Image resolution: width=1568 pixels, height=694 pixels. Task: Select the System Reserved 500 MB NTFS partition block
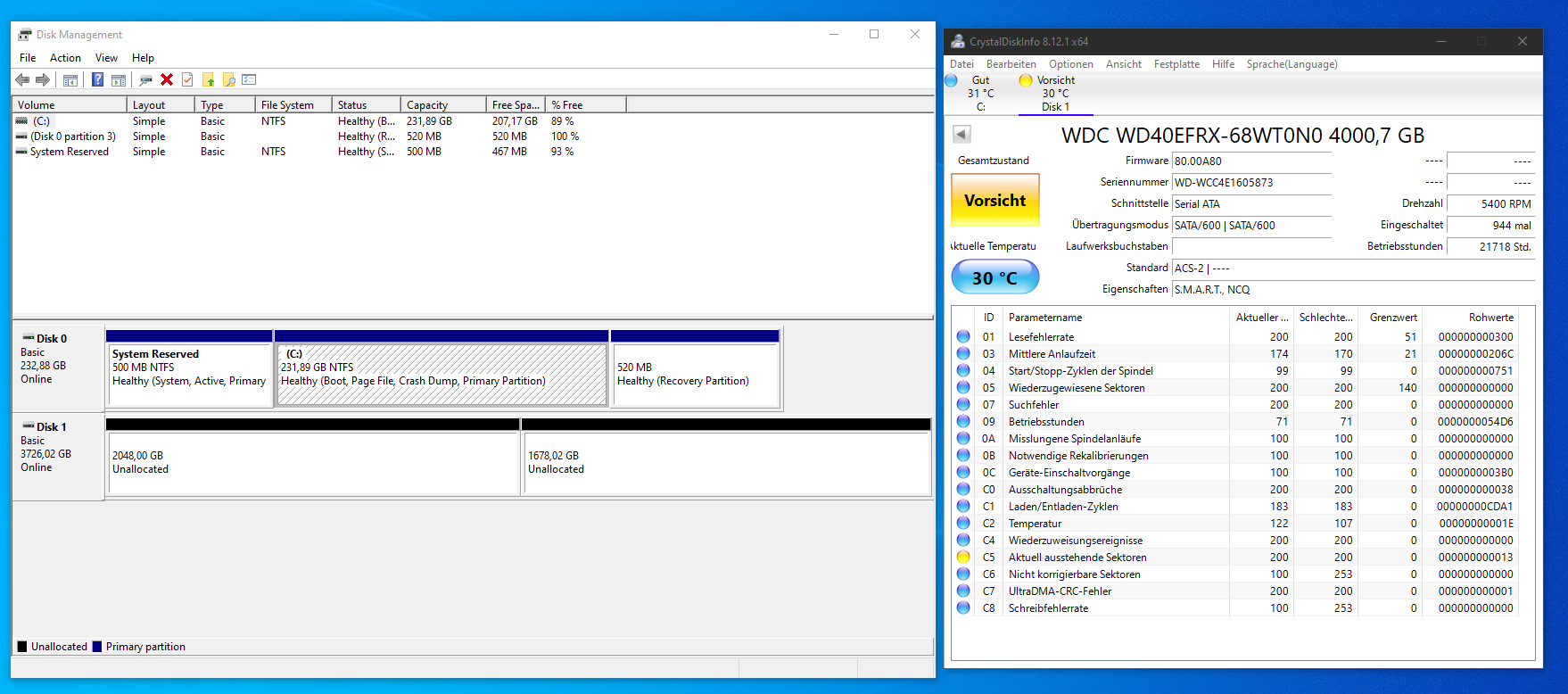coord(189,368)
